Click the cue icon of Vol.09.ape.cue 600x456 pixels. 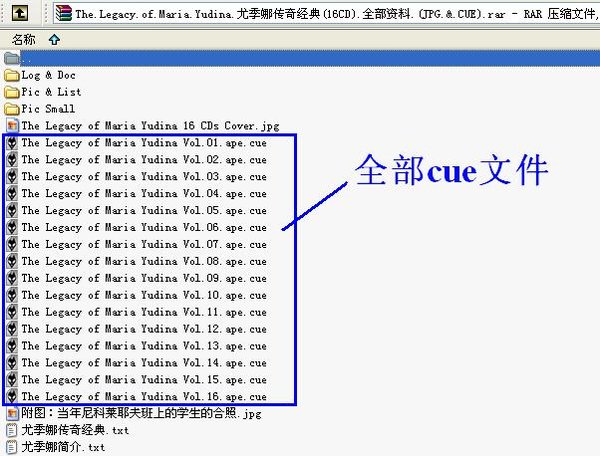point(12,278)
